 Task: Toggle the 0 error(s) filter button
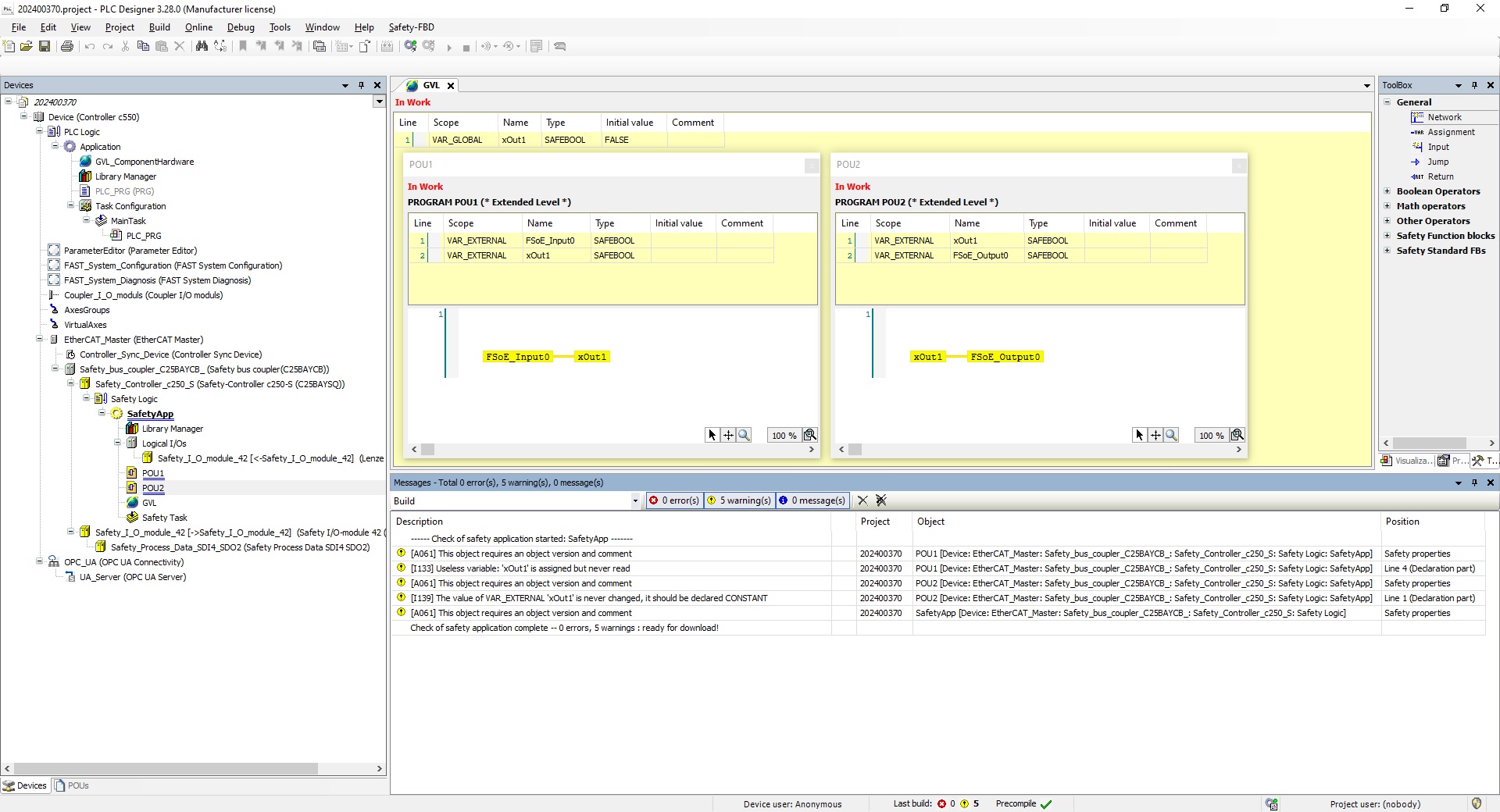click(674, 500)
